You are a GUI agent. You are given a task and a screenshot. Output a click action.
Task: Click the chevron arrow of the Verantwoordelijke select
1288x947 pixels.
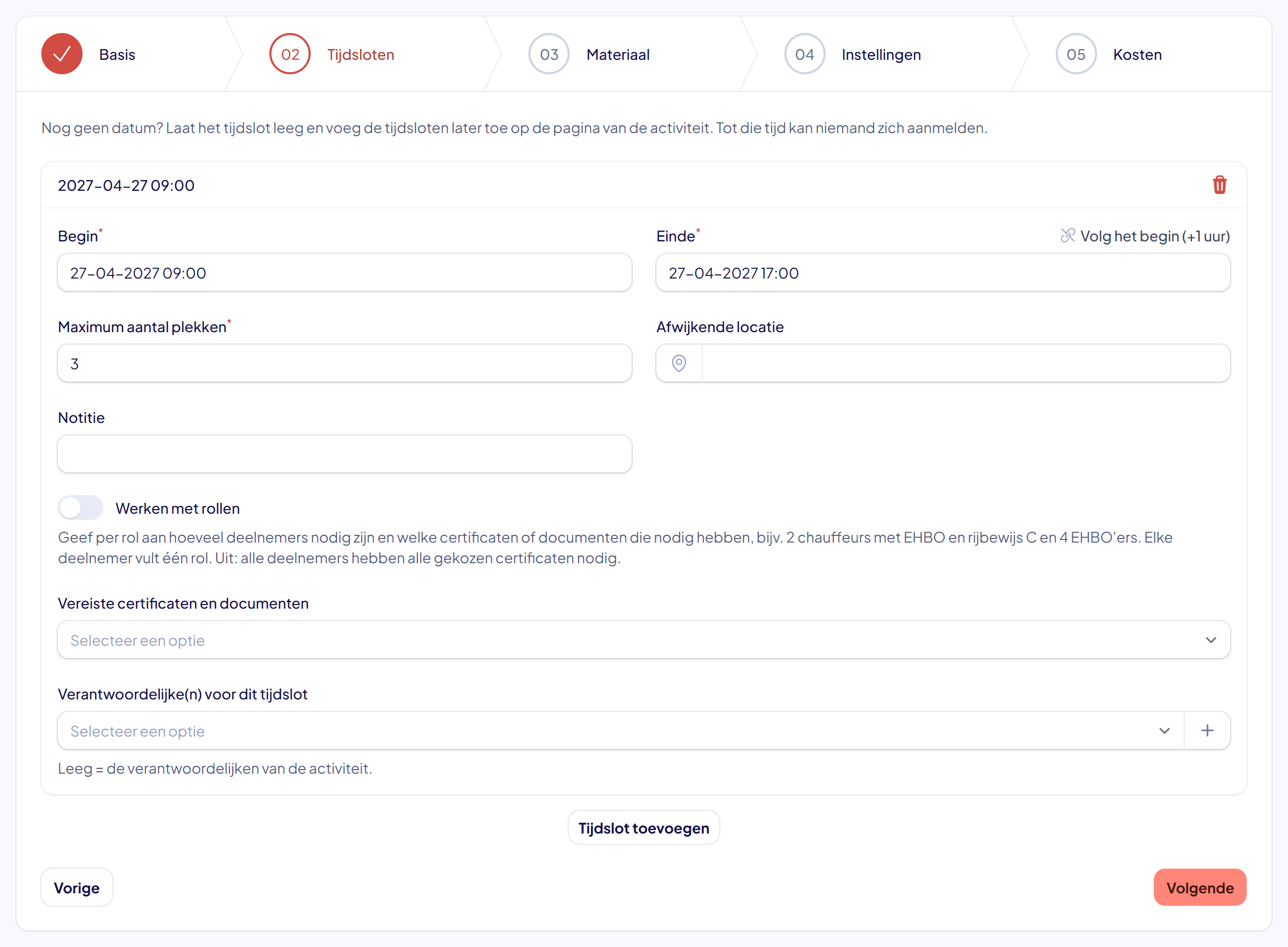pos(1164,730)
